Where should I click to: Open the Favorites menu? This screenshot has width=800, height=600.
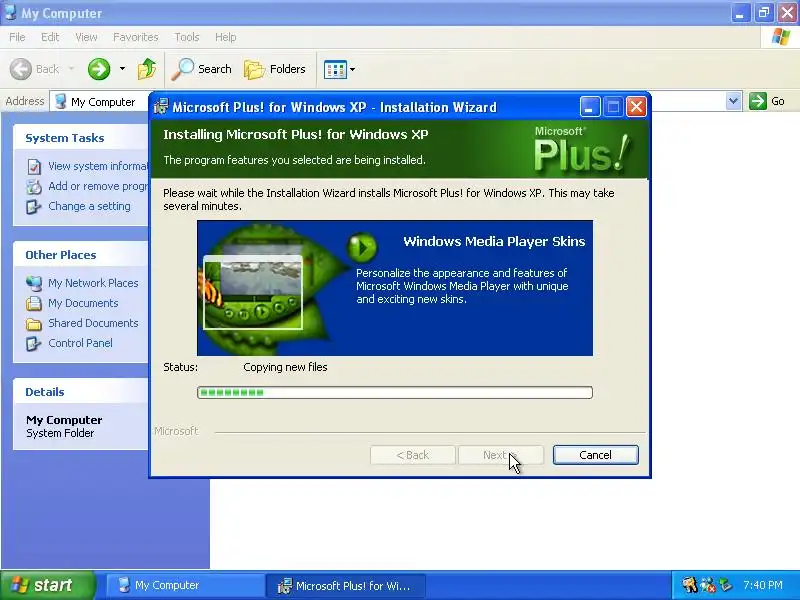point(136,37)
